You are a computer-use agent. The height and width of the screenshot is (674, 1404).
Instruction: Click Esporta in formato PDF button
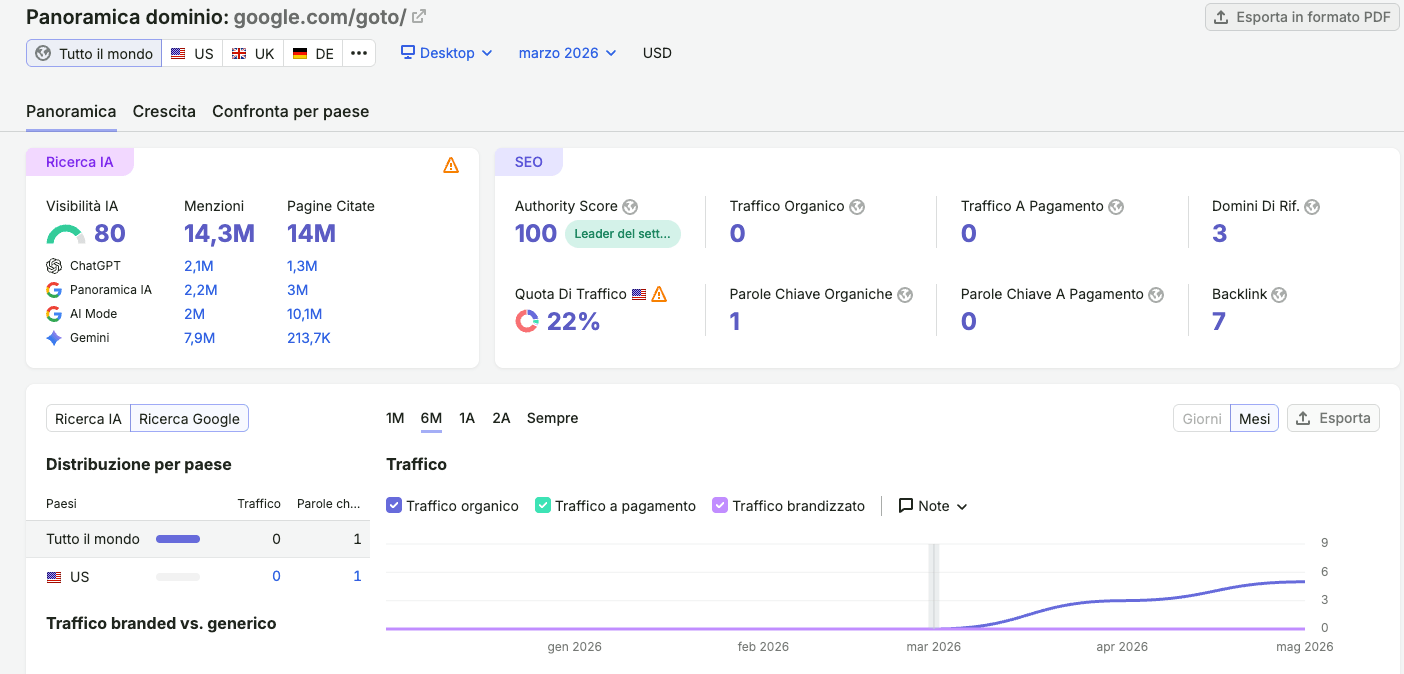click(1302, 17)
